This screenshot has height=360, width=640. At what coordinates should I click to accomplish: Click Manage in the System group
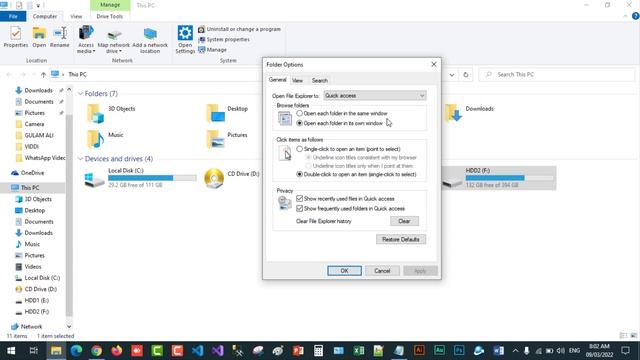tap(212, 50)
